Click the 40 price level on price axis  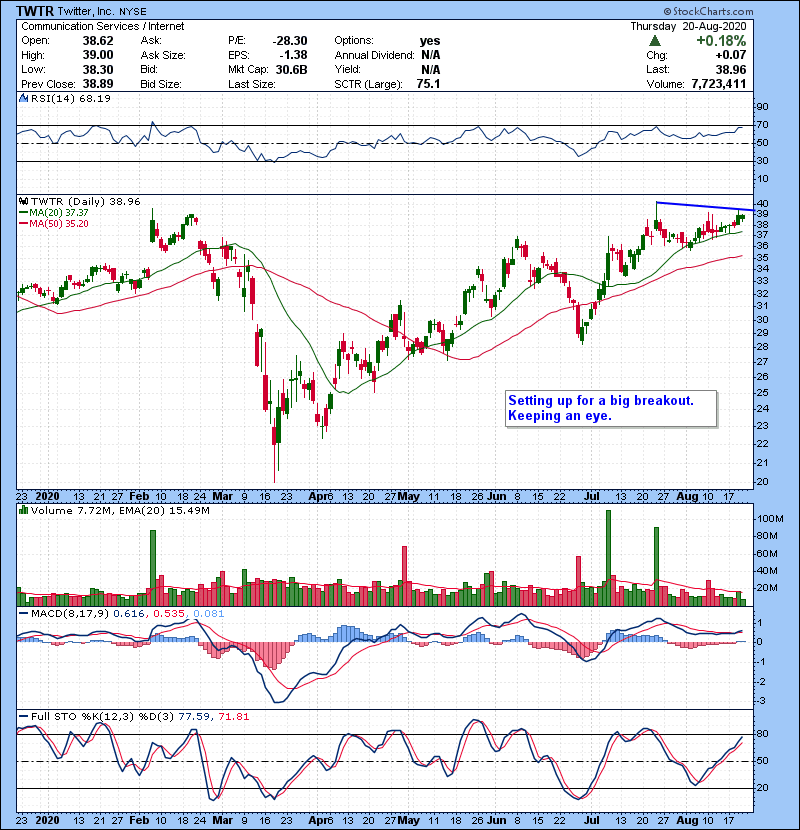[762, 204]
